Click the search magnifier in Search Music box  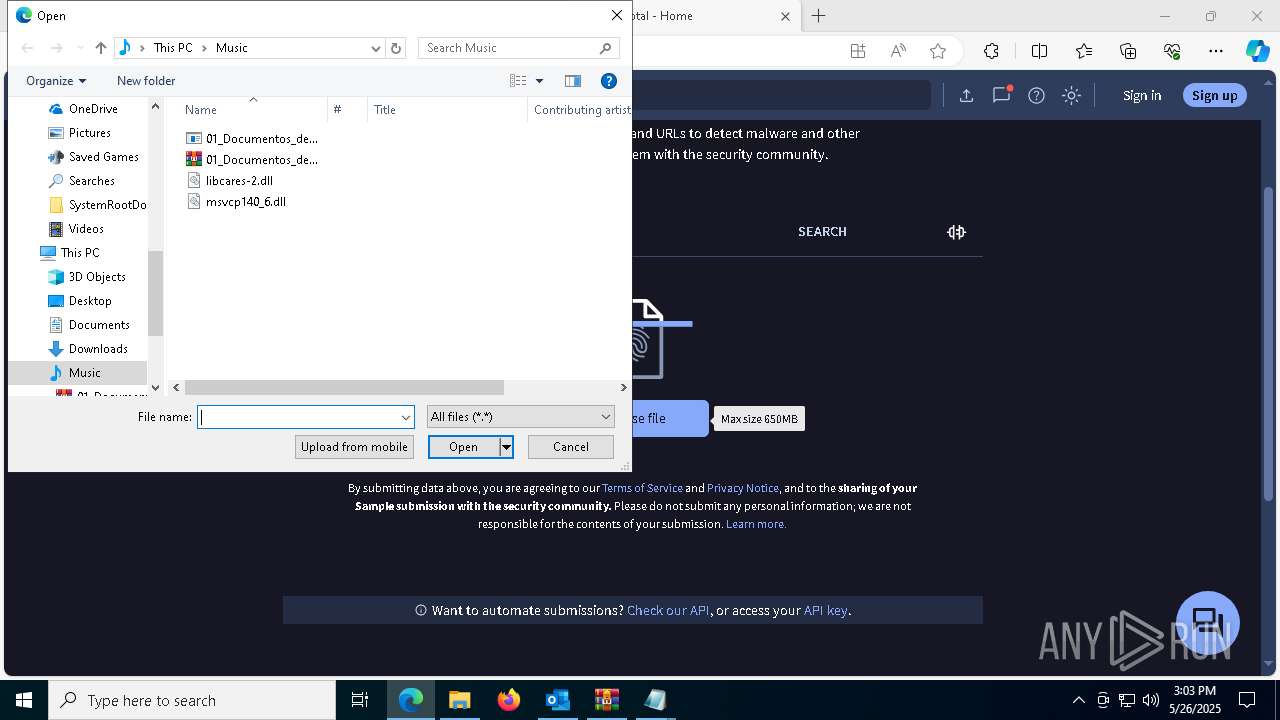(605, 48)
